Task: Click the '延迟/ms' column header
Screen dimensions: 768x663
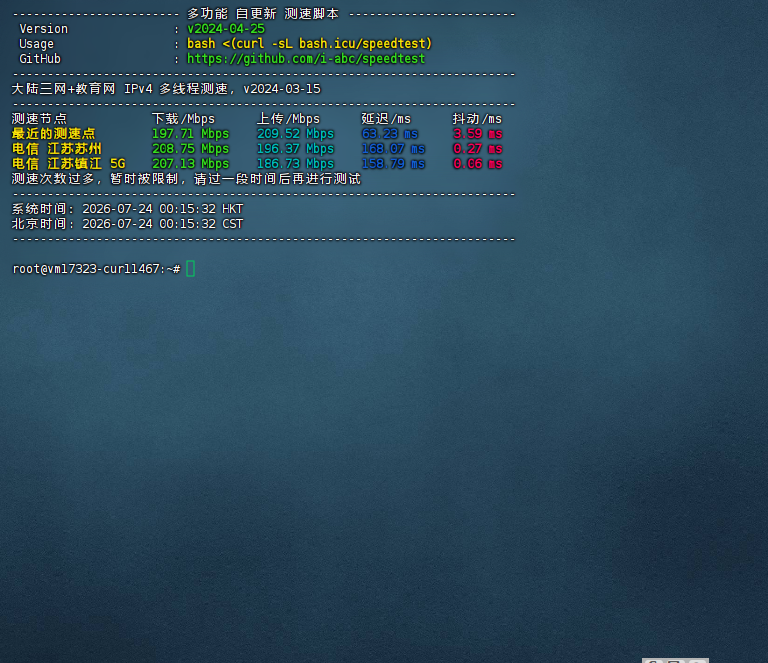Action: click(x=386, y=118)
